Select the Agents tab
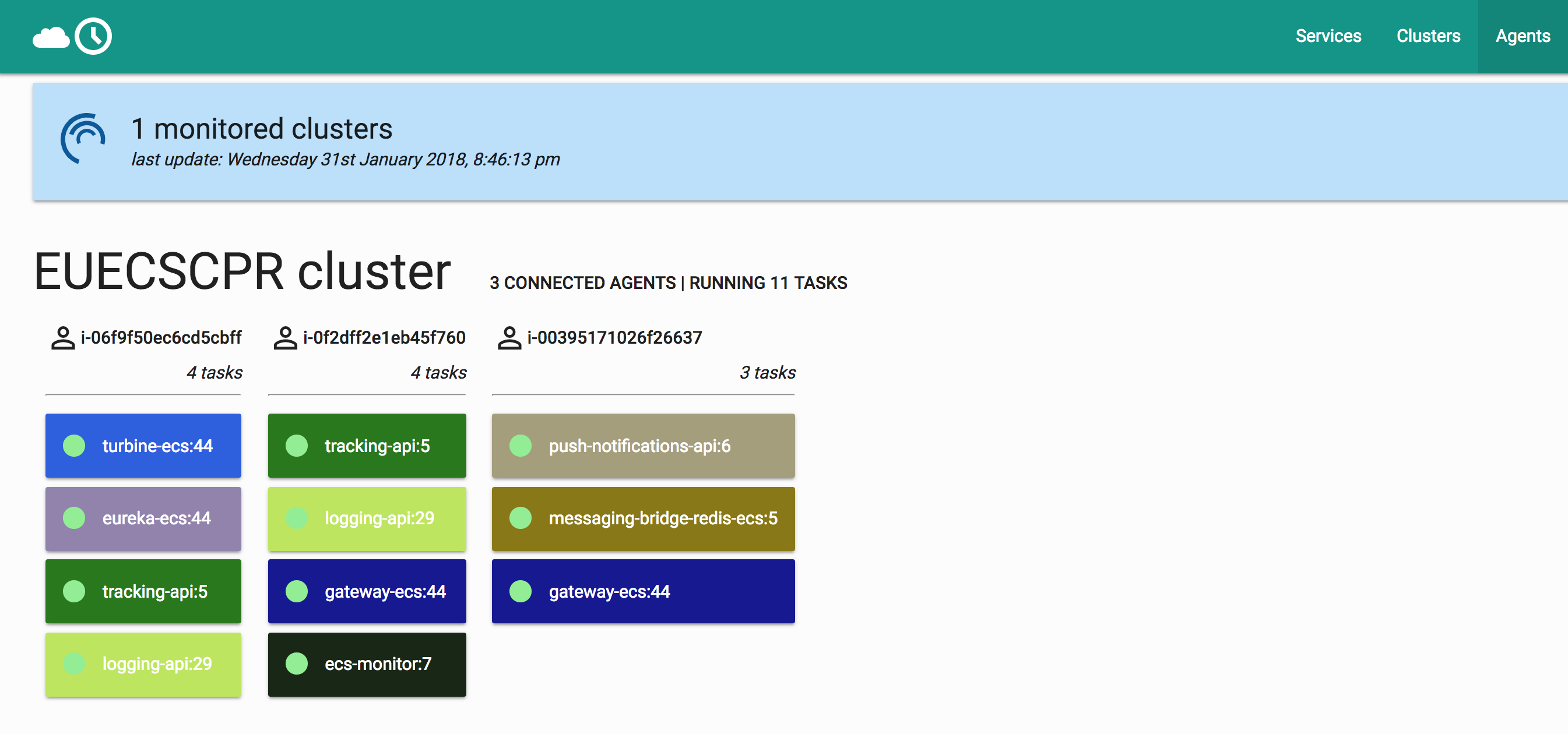The width and height of the screenshot is (1568, 734). [1523, 37]
